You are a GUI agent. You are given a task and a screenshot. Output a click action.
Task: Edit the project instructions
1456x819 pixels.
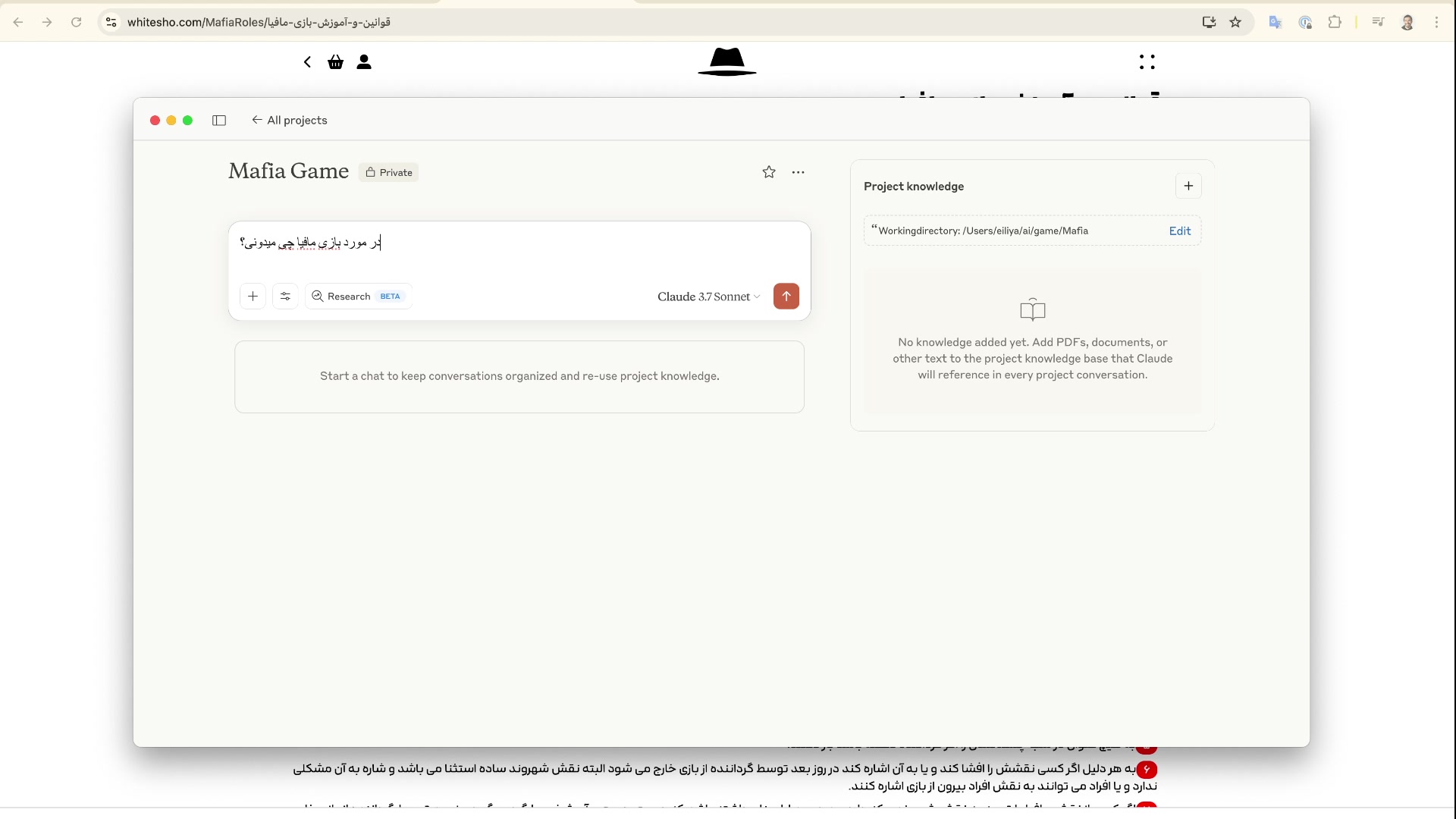(1179, 231)
